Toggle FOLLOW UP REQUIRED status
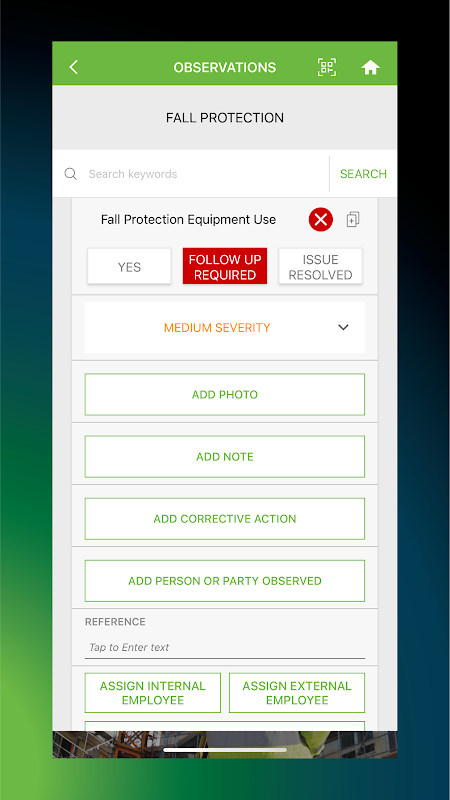Image resolution: width=450 pixels, height=800 pixels. coord(224,266)
